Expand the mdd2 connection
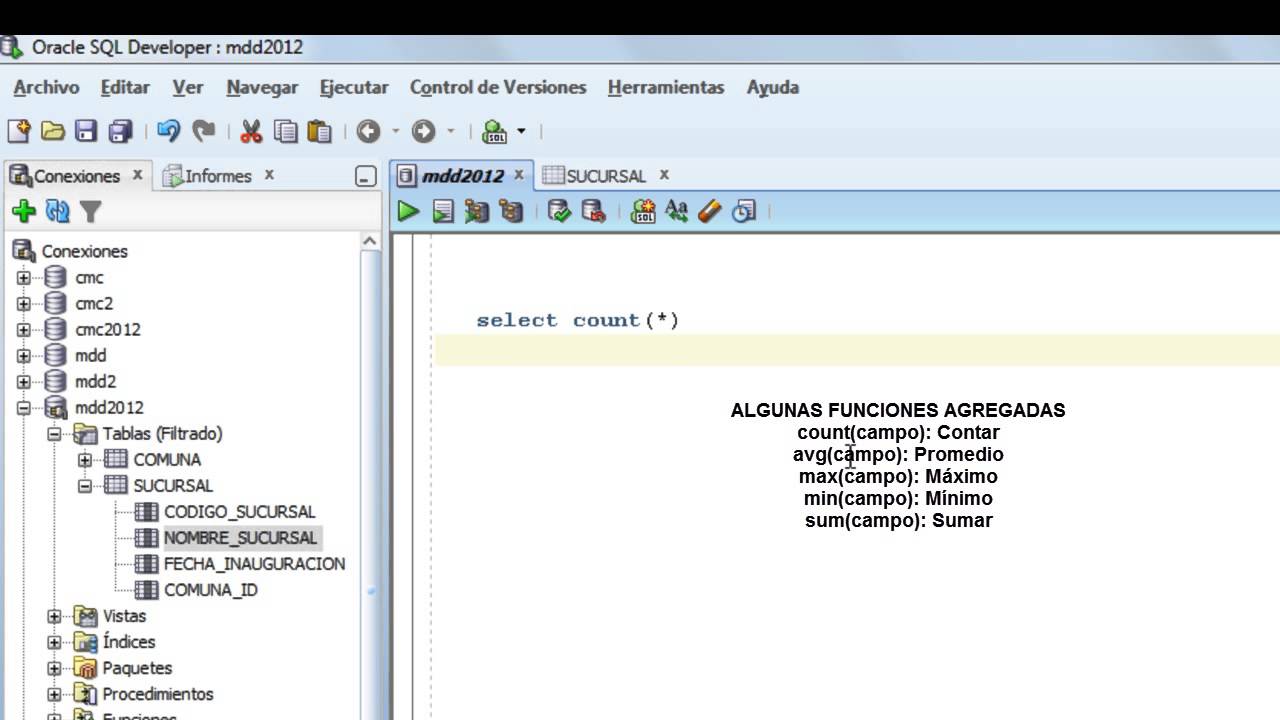The width and height of the screenshot is (1280, 720). (24, 382)
